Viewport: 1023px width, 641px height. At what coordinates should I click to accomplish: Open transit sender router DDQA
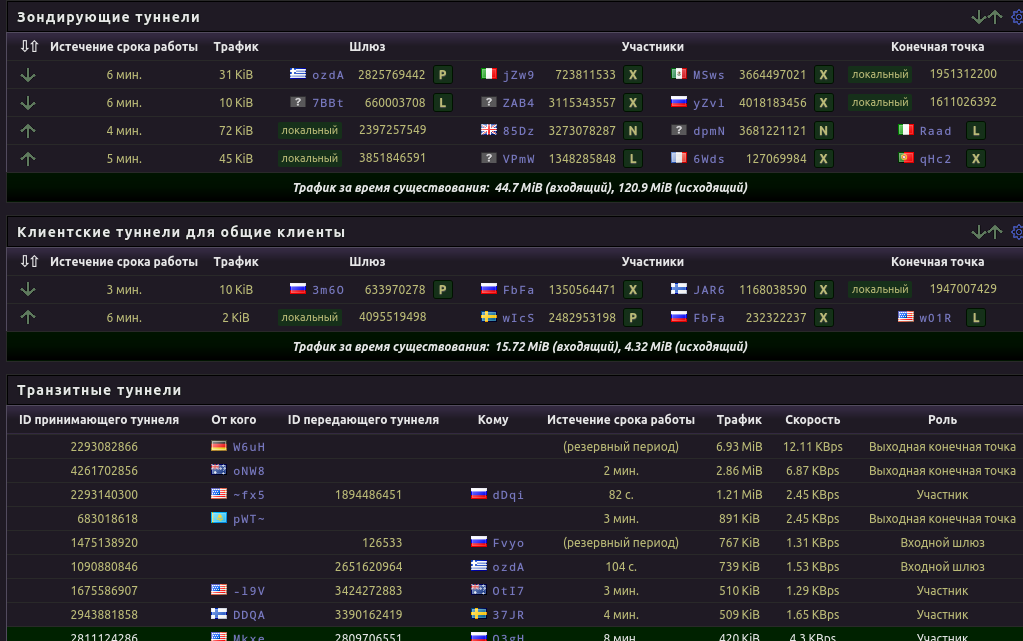click(x=249, y=615)
